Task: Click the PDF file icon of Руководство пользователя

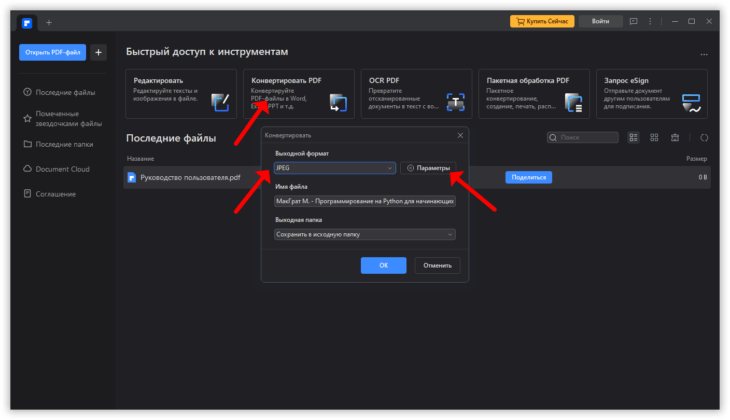Action: coord(132,177)
